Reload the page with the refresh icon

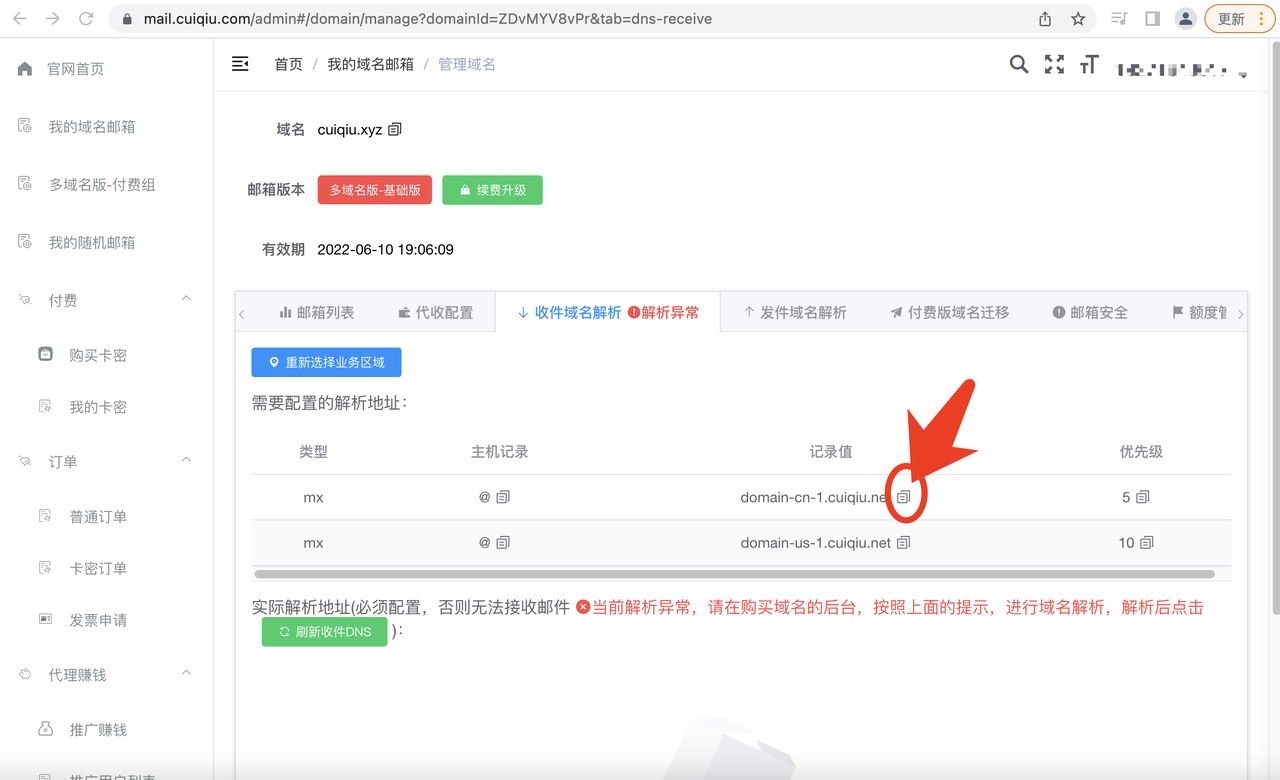pyautogui.click(x=86, y=19)
